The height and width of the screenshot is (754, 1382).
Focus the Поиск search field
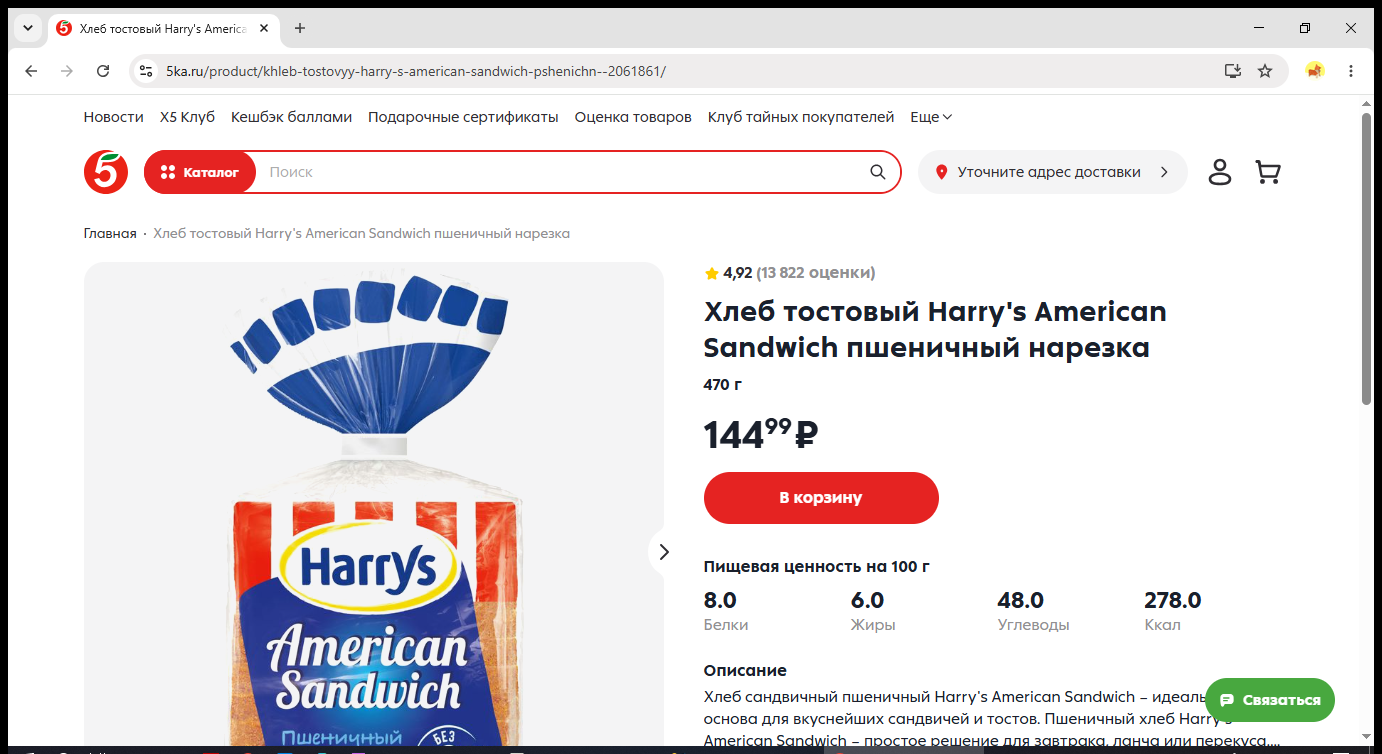point(560,172)
